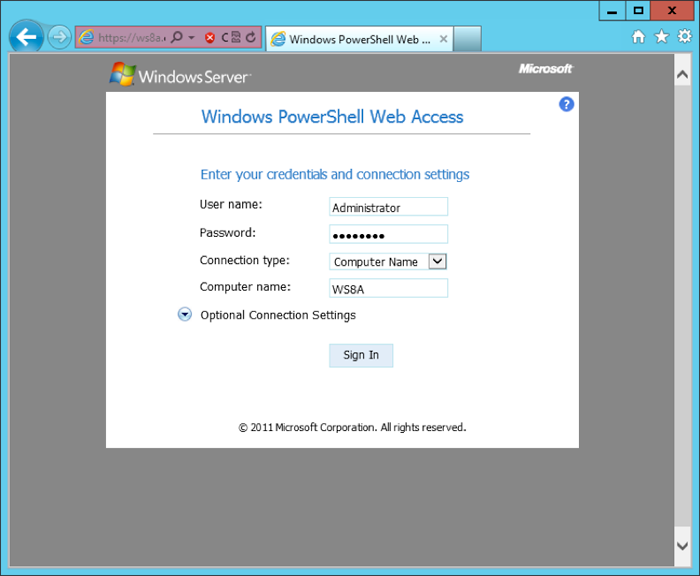This screenshot has width=700, height=576.
Task: Click the Home icon in browser toolbar
Action: [638, 37]
